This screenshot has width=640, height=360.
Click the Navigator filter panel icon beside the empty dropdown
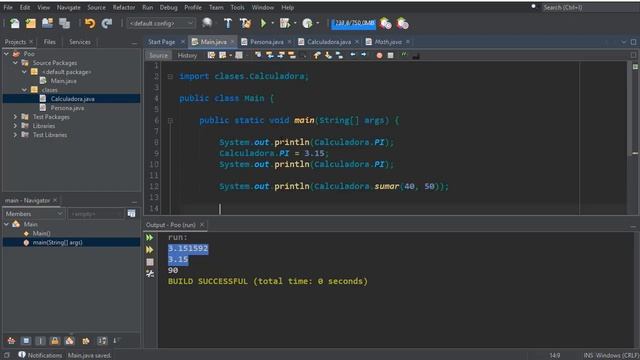[131, 213]
